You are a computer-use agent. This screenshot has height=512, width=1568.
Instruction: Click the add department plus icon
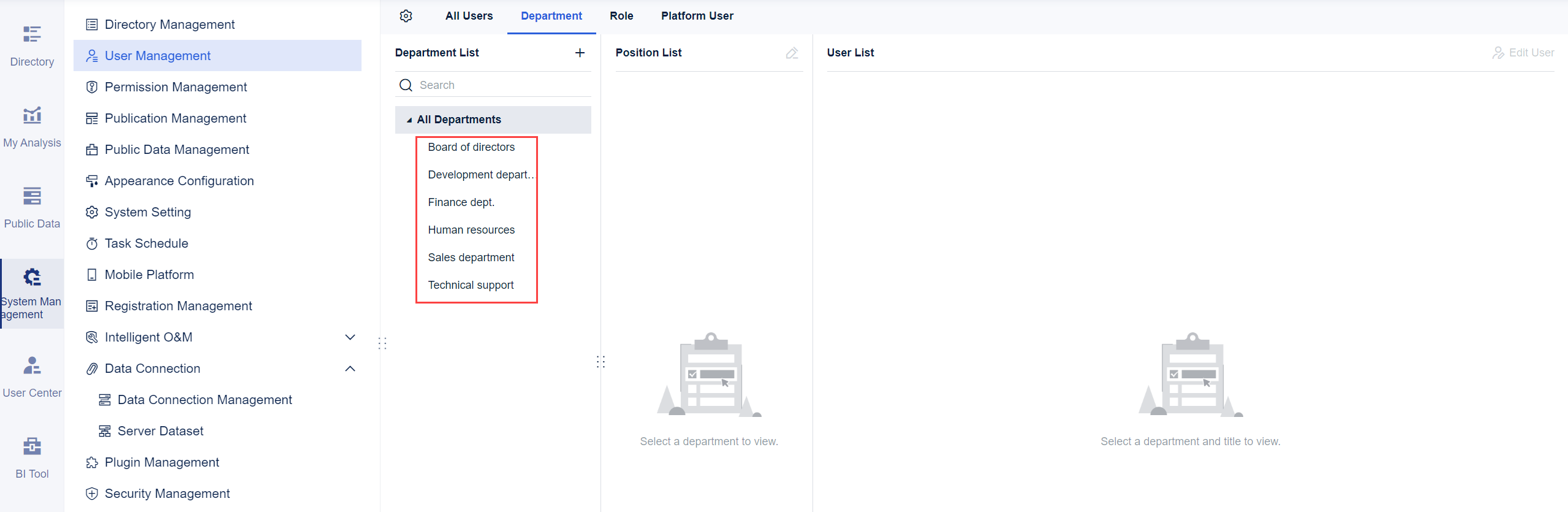pyautogui.click(x=580, y=53)
